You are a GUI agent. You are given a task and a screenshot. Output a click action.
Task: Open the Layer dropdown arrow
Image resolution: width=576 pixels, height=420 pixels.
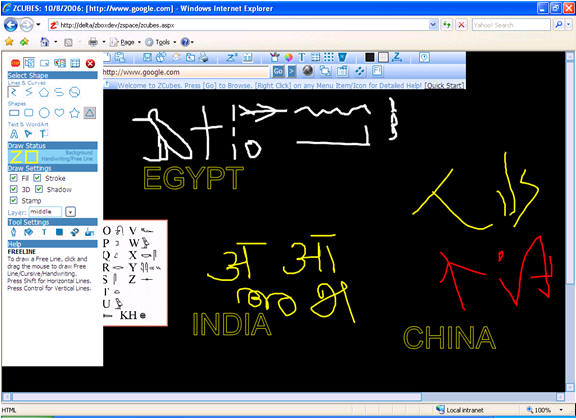click(x=70, y=212)
